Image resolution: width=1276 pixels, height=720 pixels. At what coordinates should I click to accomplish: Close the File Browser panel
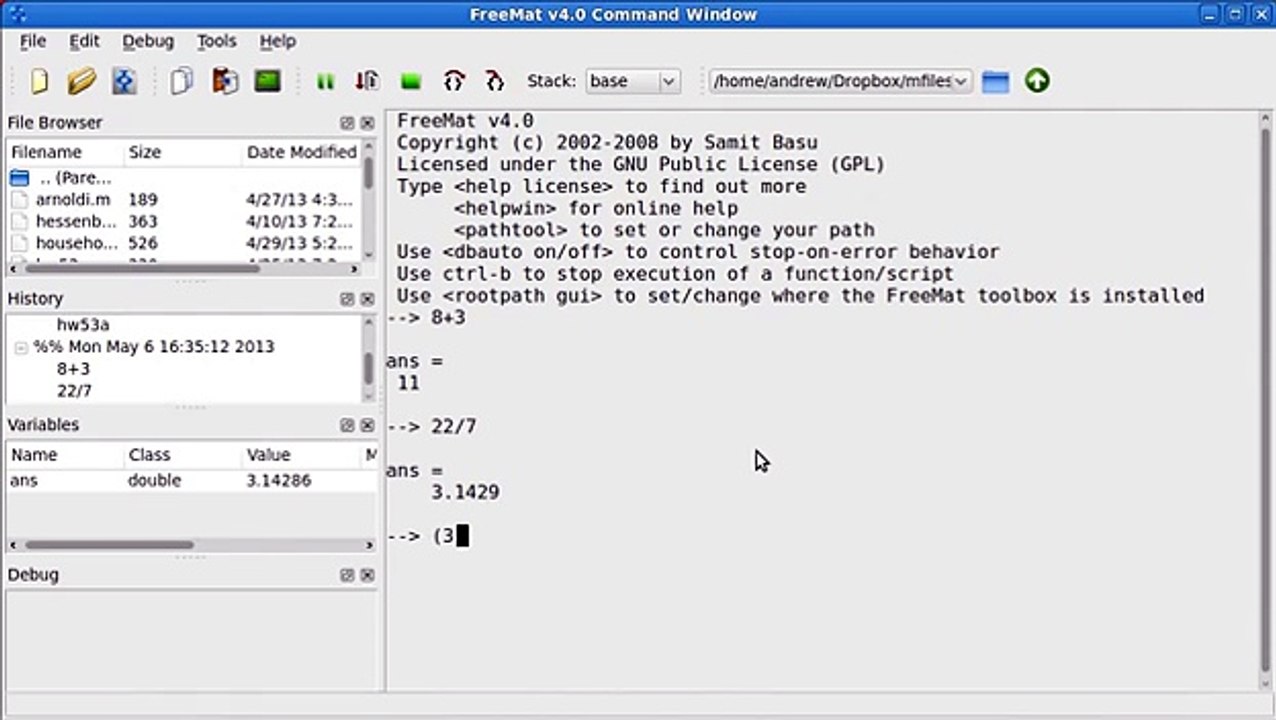point(367,123)
